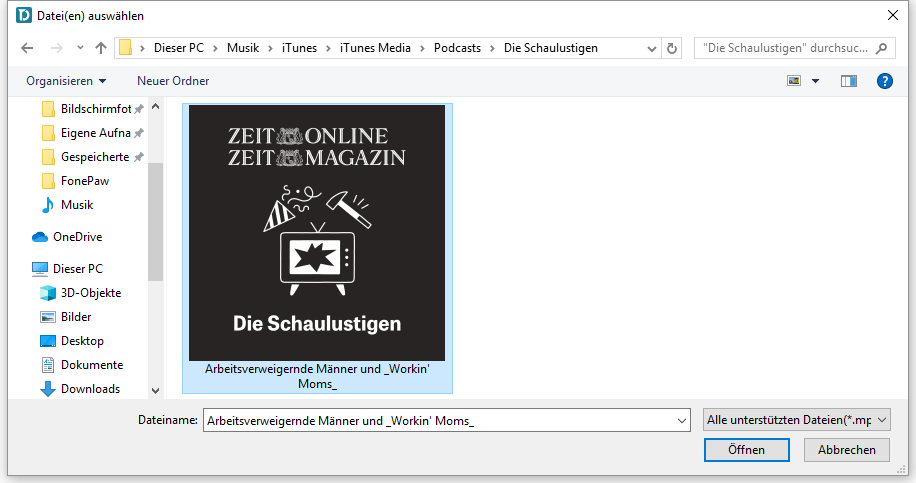Open Desktop in the sidebar
Viewport: 916px width, 483px height.
click(x=72, y=340)
